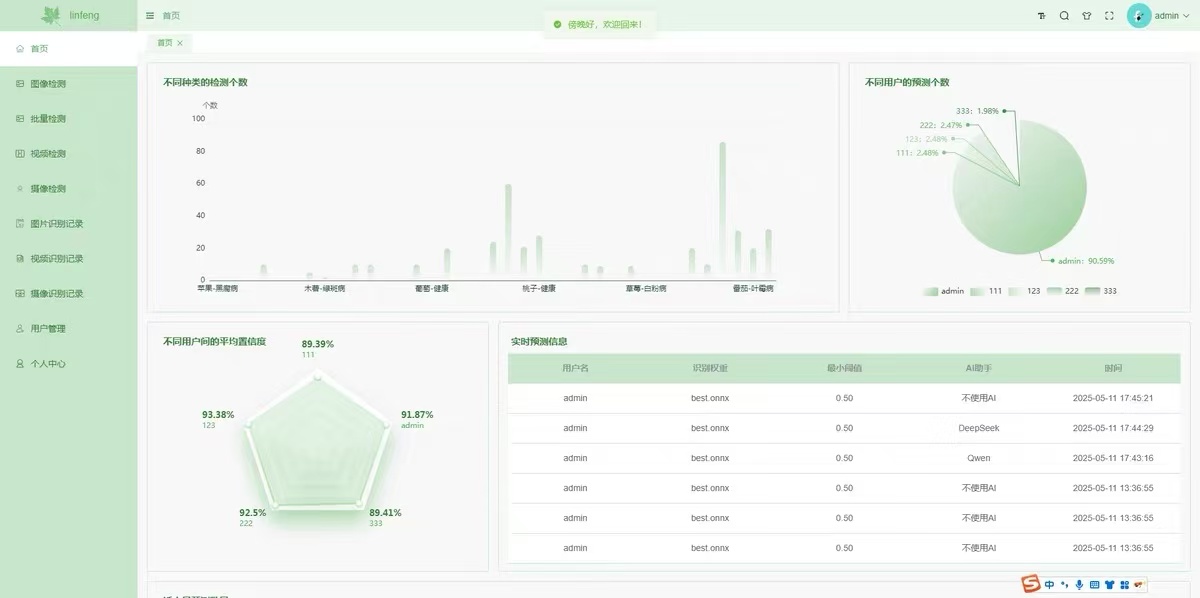Collapse sidebar with hamburger menu icon
The image size is (1200, 598).
point(150,16)
